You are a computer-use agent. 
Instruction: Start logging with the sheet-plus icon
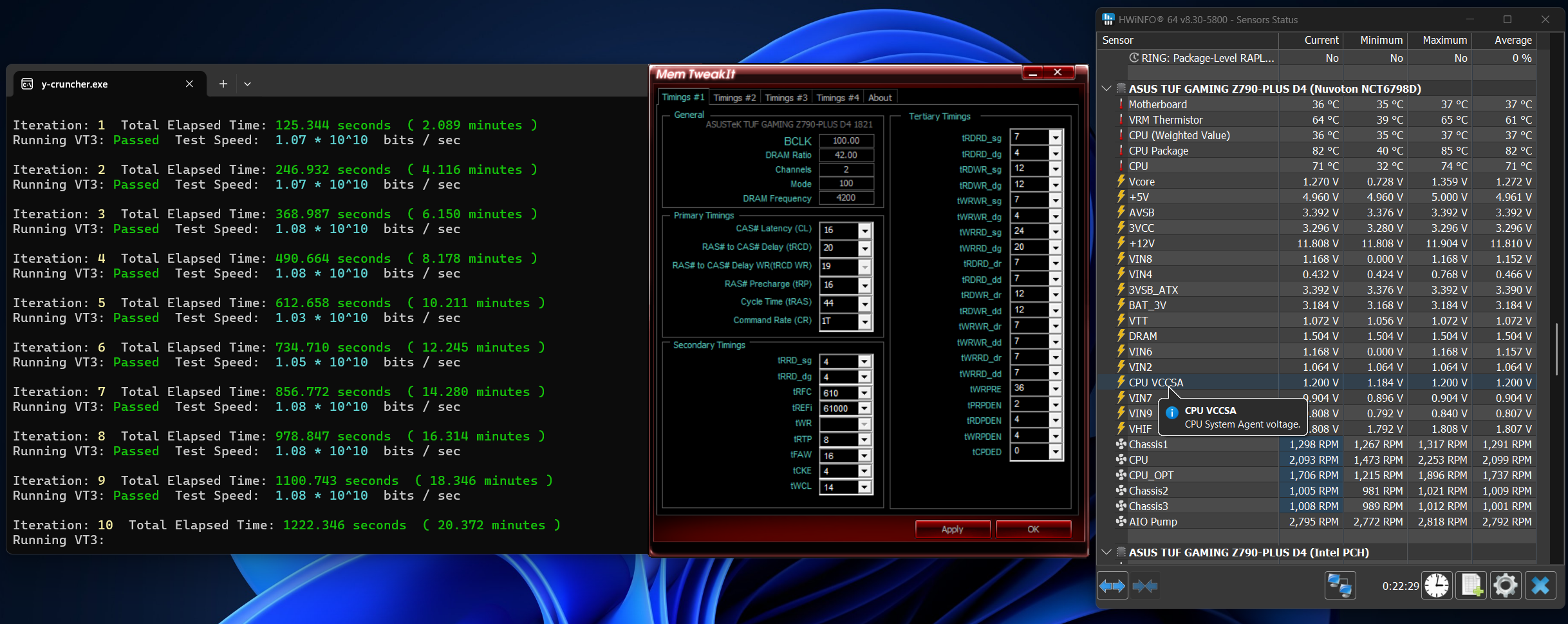coord(1471,586)
